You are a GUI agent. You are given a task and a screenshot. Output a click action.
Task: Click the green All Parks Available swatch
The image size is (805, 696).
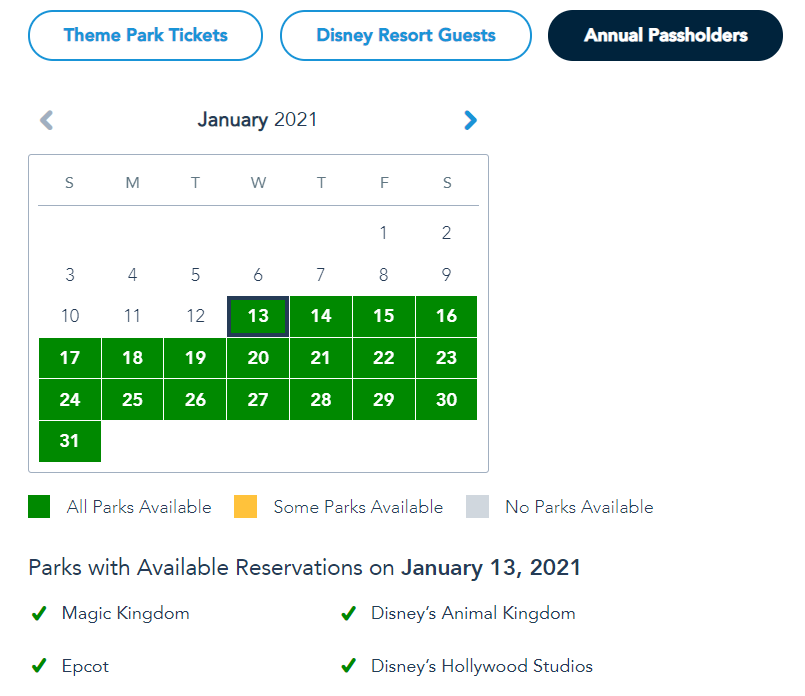39,507
